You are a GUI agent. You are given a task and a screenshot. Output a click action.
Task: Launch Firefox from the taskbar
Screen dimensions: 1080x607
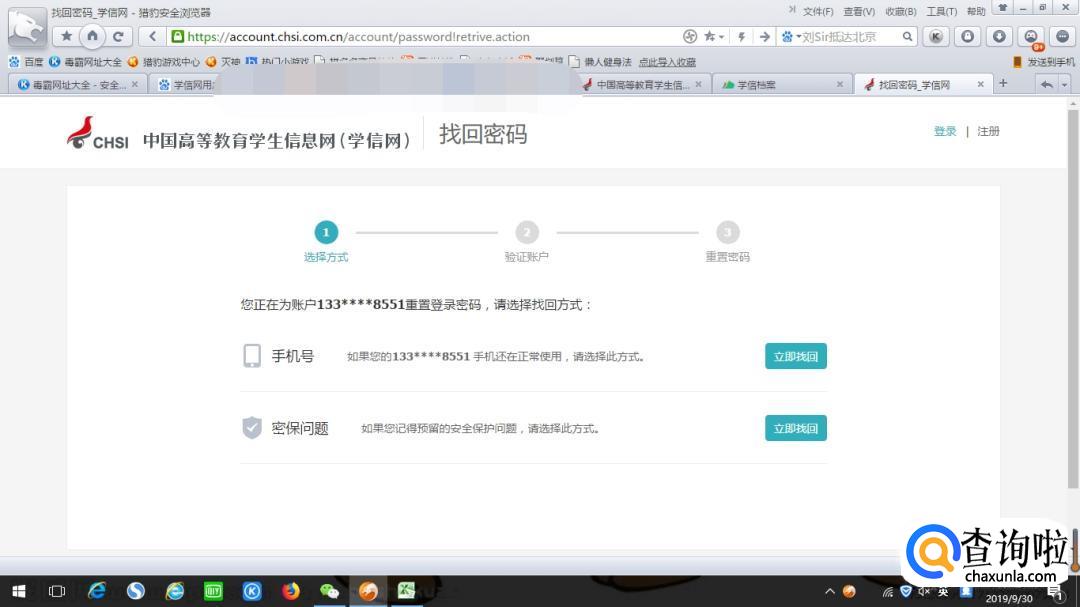[x=291, y=590]
